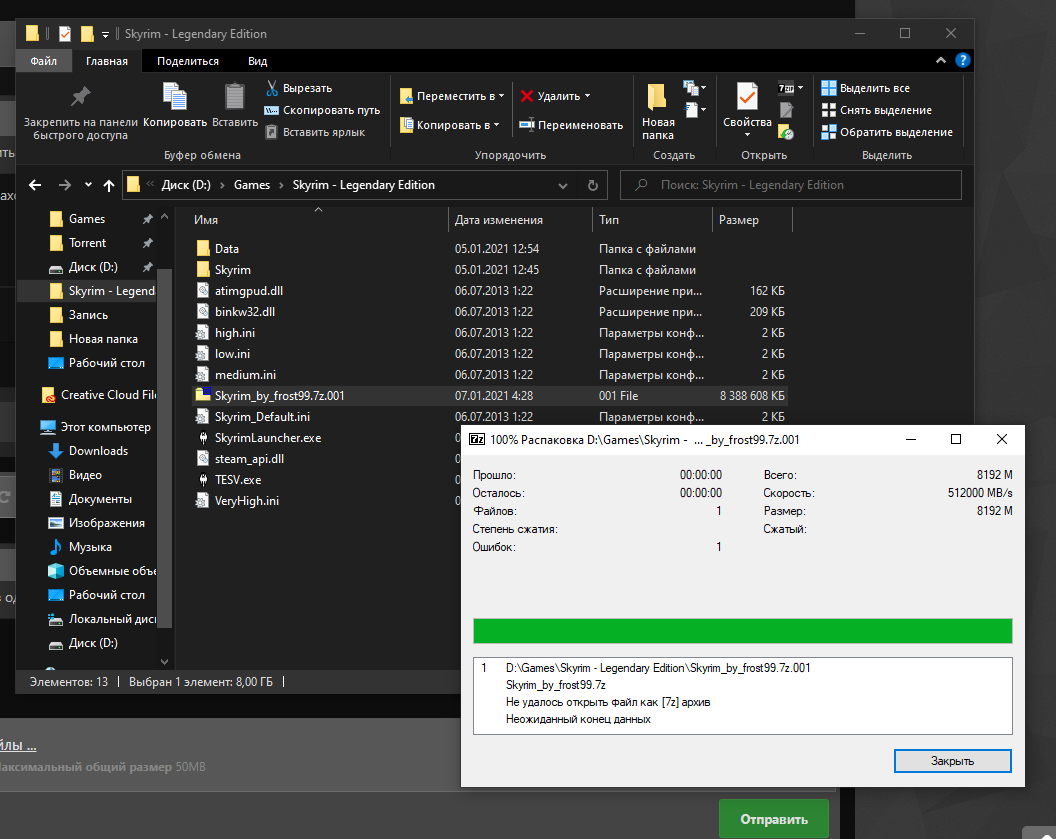This screenshot has width=1056, height=839.
Task: Expand the Copy to dropdown
Action: [452, 125]
